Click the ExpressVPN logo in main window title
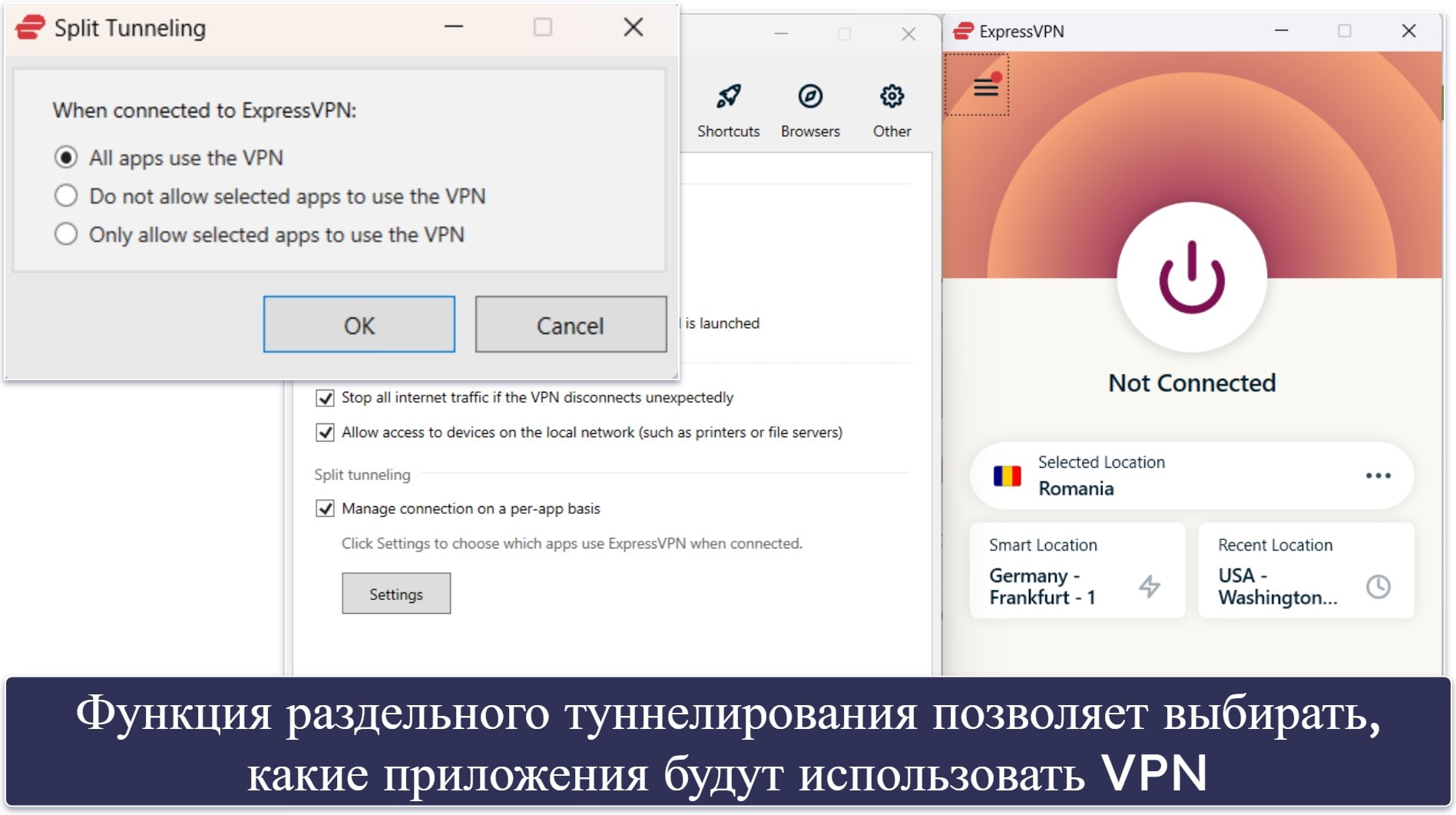This screenshot has width=1456, height=815. tap(963, 31)
